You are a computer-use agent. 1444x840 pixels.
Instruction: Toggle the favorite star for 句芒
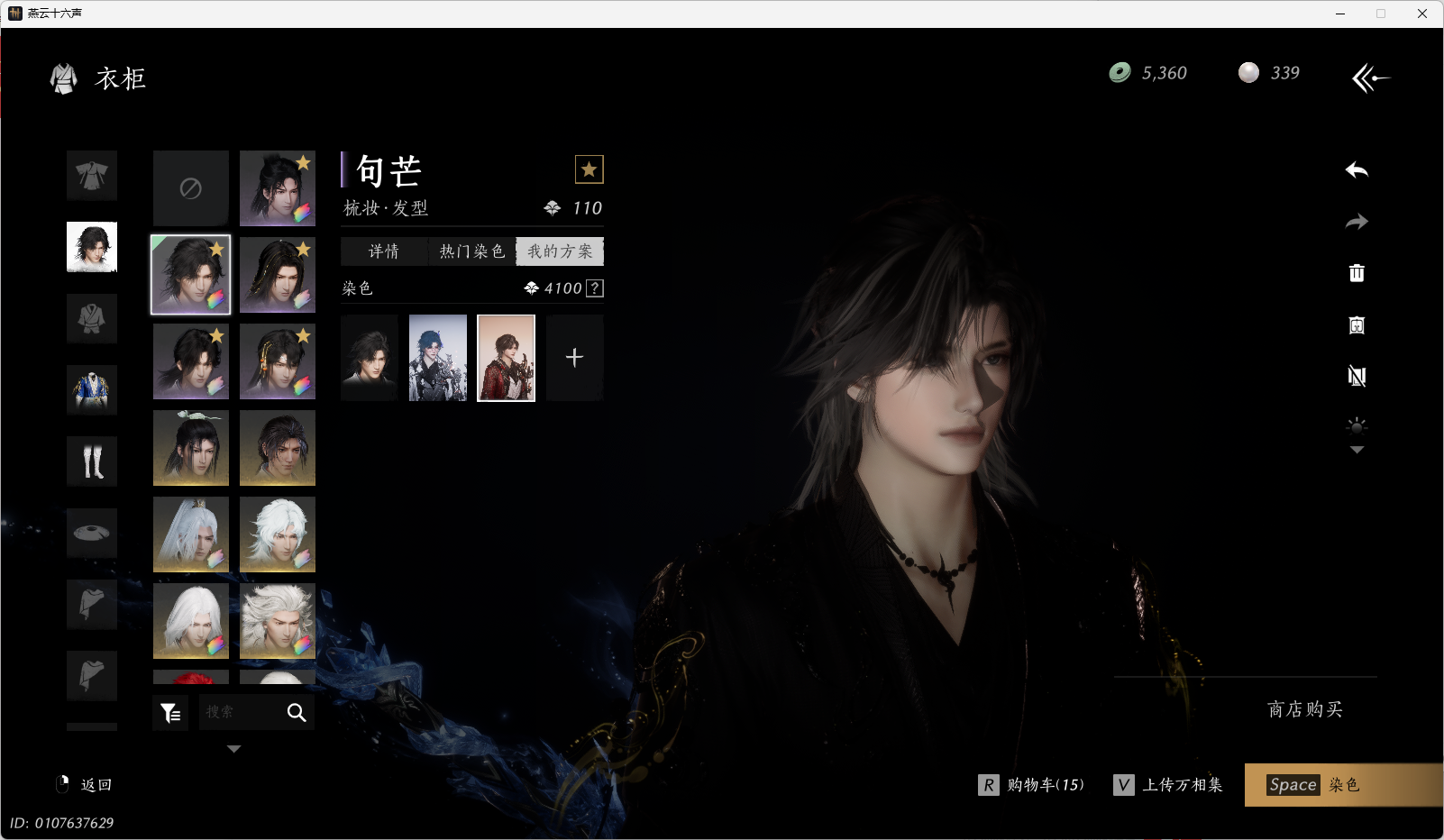pyautogui.click(x=589, y=169)
